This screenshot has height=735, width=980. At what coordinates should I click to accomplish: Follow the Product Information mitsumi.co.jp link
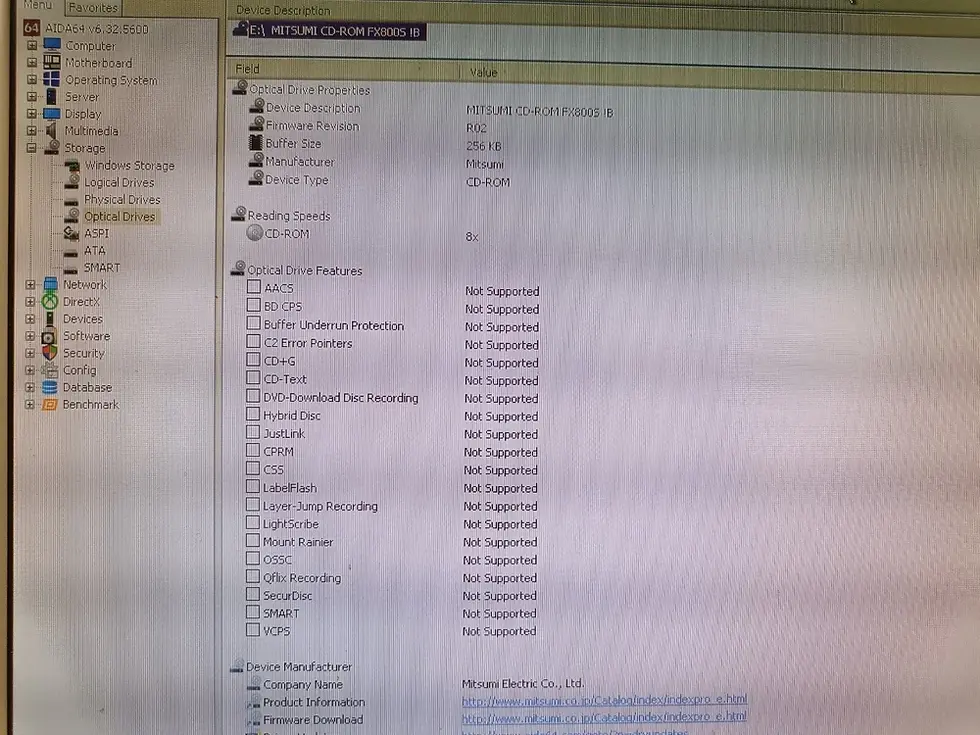(x=602, y=701)
